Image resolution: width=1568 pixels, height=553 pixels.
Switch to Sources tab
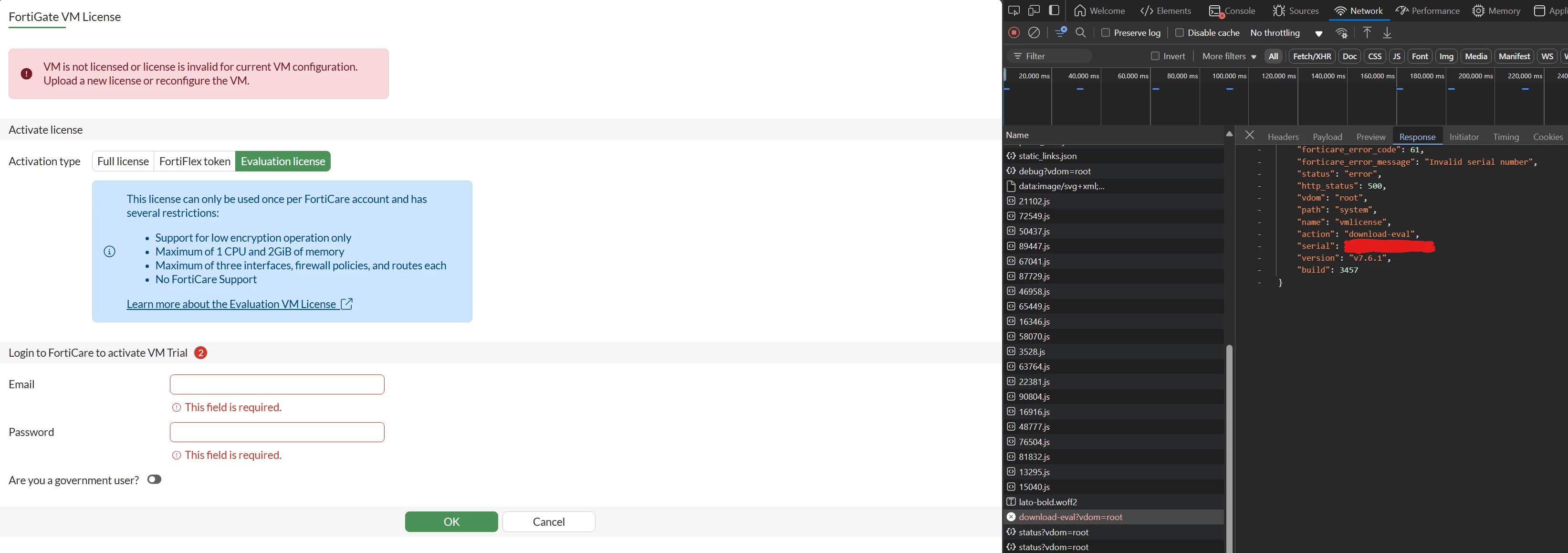pyautogui.click(x=1296, y=11)
